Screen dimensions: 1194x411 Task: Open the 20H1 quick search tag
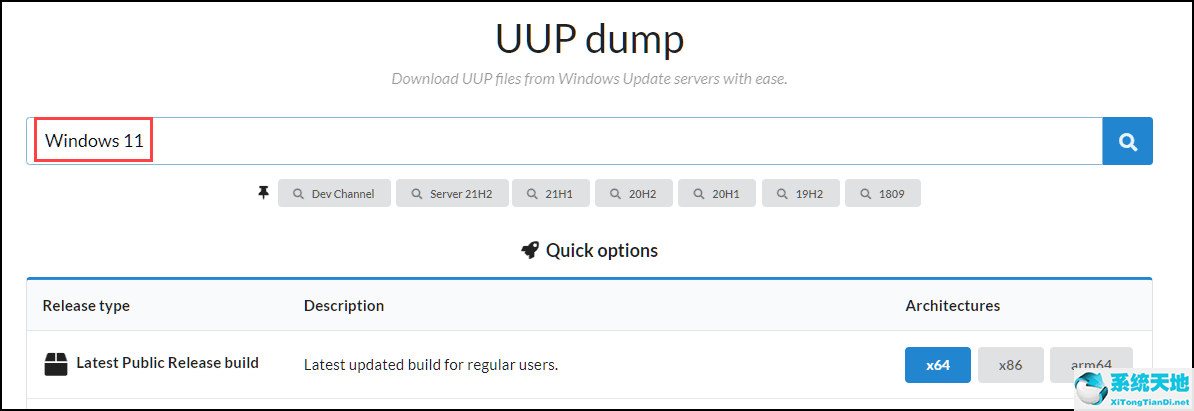(x=716, y=193)
